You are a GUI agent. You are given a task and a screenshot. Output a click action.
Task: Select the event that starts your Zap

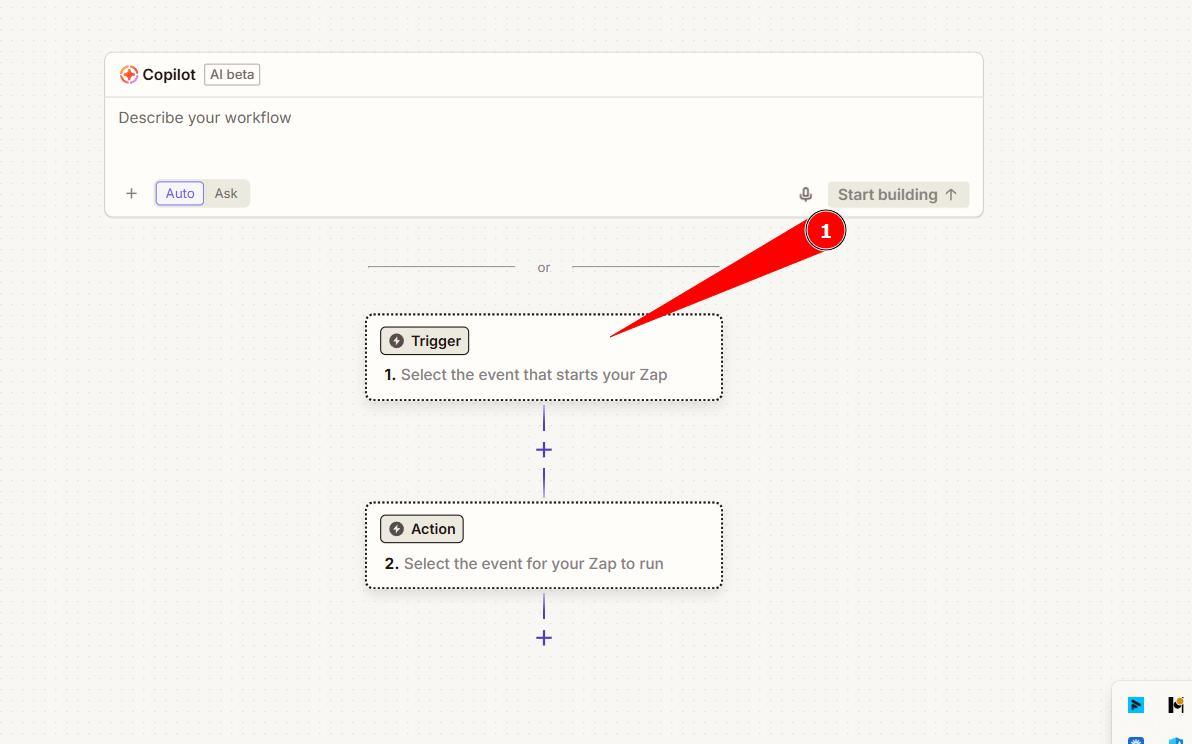tap(533, 375)
